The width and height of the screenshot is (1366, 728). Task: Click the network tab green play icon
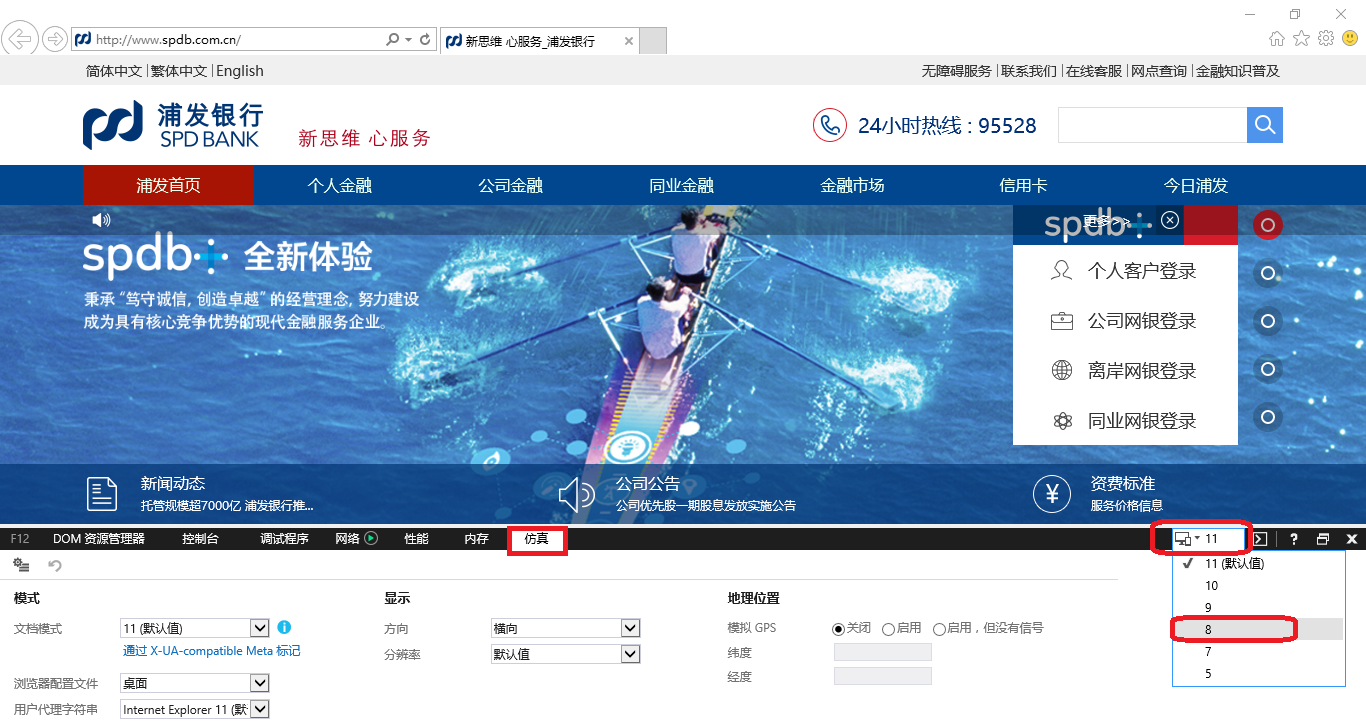click(x=371, y=538)
